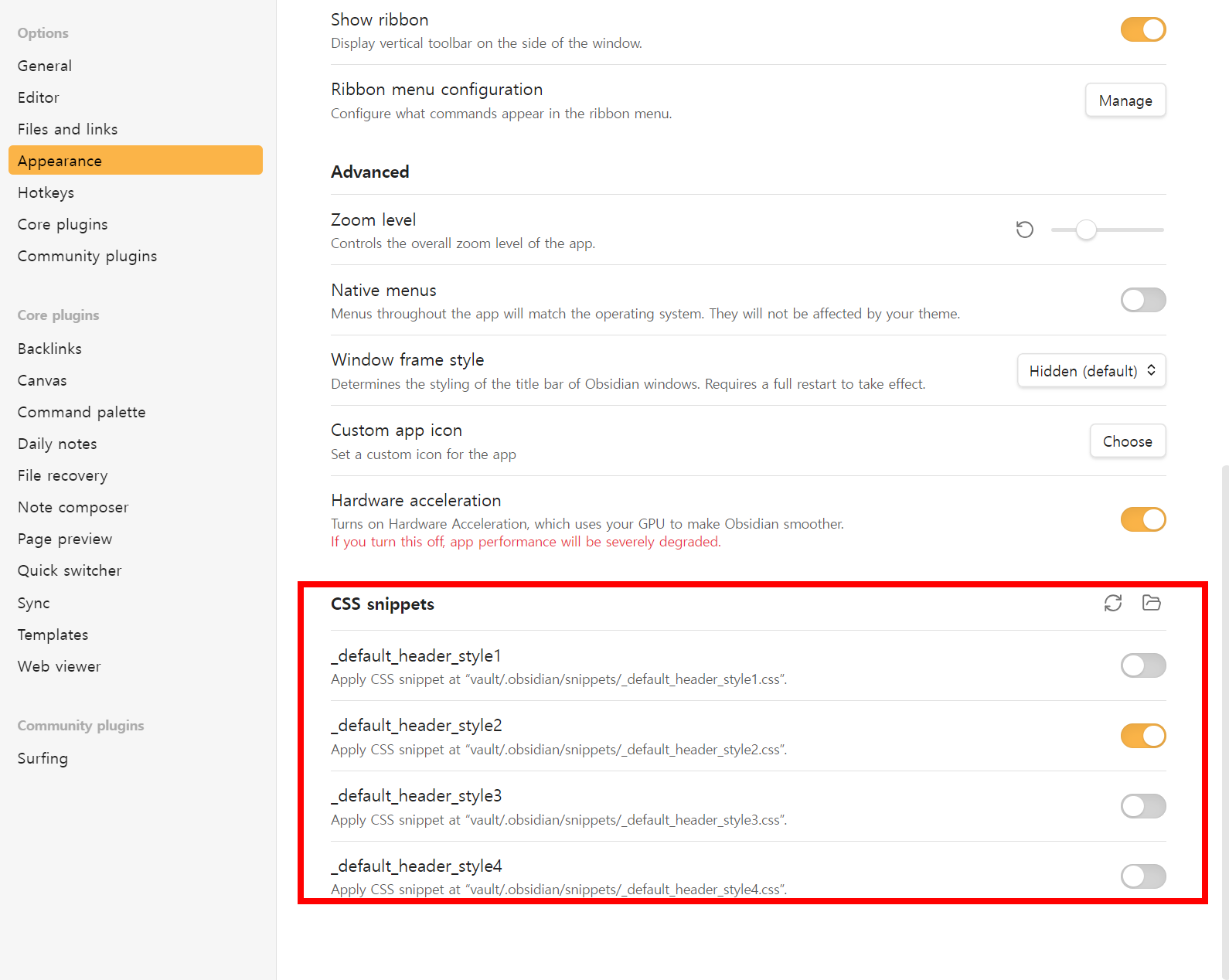The width and height of the screenshot is (1229, 980).
Task: Click the Manage ribbon menu button
Action: pyautogui.click(x=1125, y=100)
